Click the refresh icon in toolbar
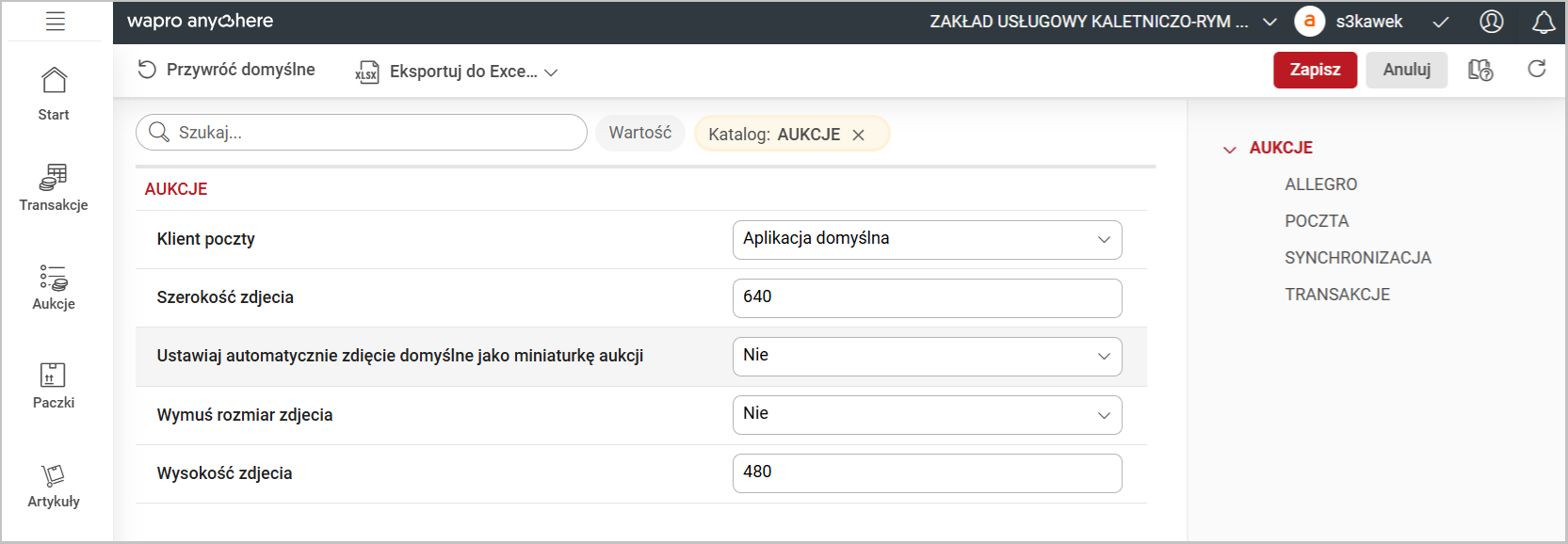This screenshot has height=544, width=1568. click(x=1536, y=70)
